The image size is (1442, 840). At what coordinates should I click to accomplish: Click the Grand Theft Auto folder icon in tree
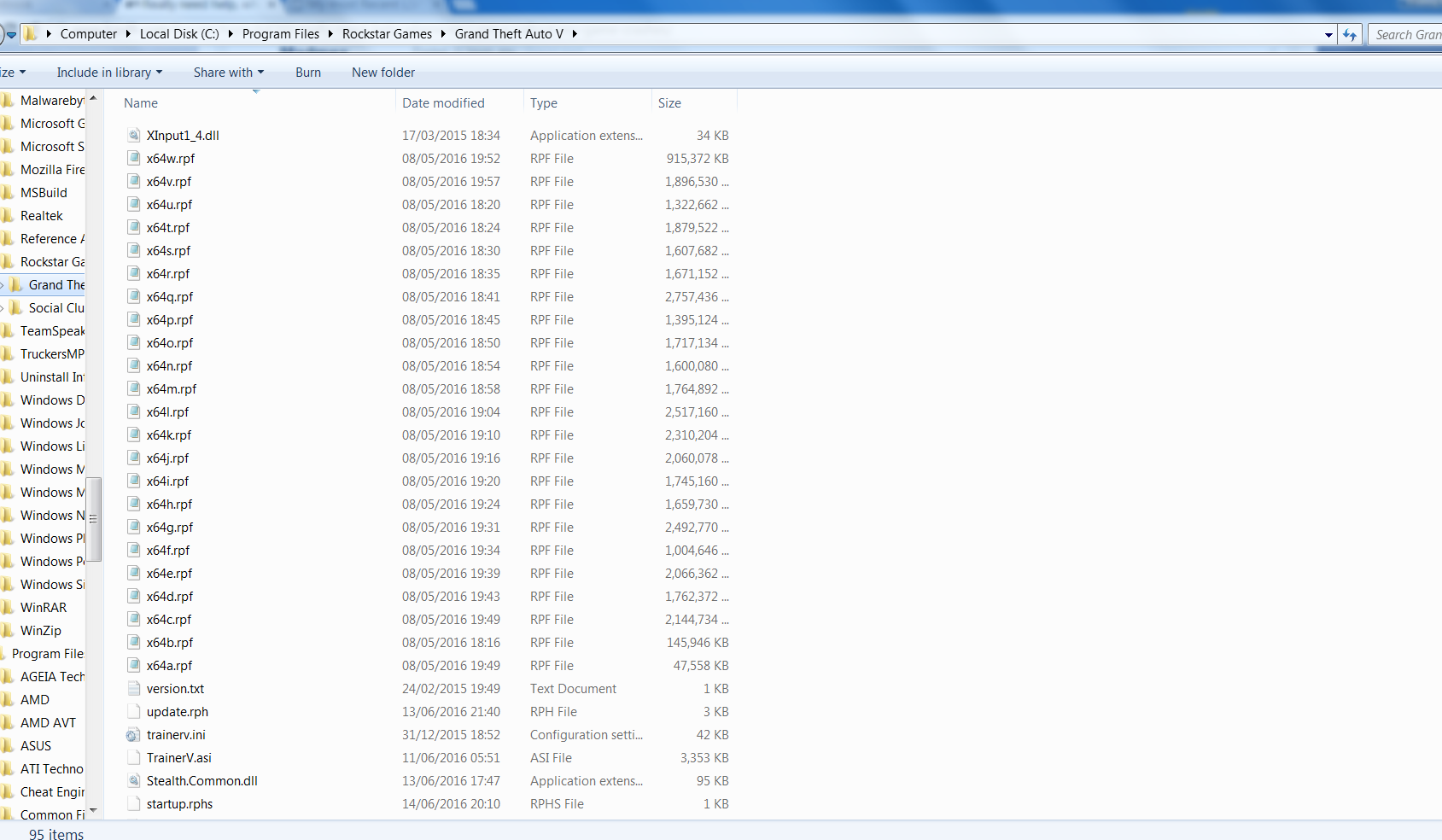coord(16,284)
